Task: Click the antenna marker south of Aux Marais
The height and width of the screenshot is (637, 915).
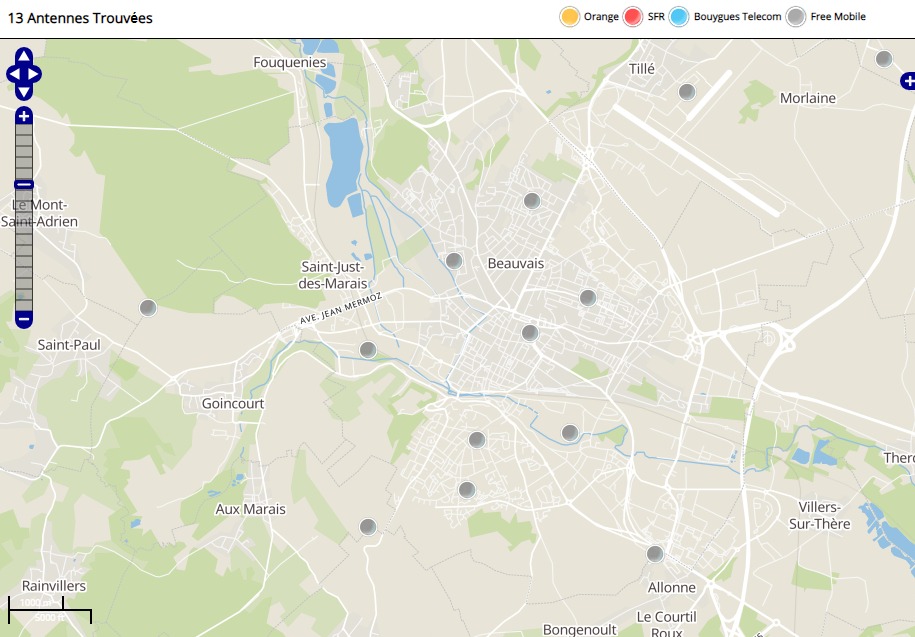Action: 368,527
